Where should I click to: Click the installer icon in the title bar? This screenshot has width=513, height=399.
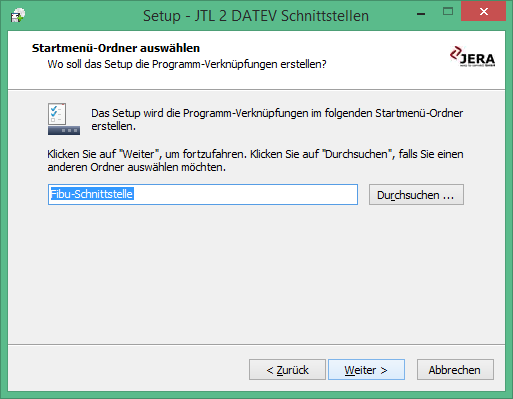18,15
